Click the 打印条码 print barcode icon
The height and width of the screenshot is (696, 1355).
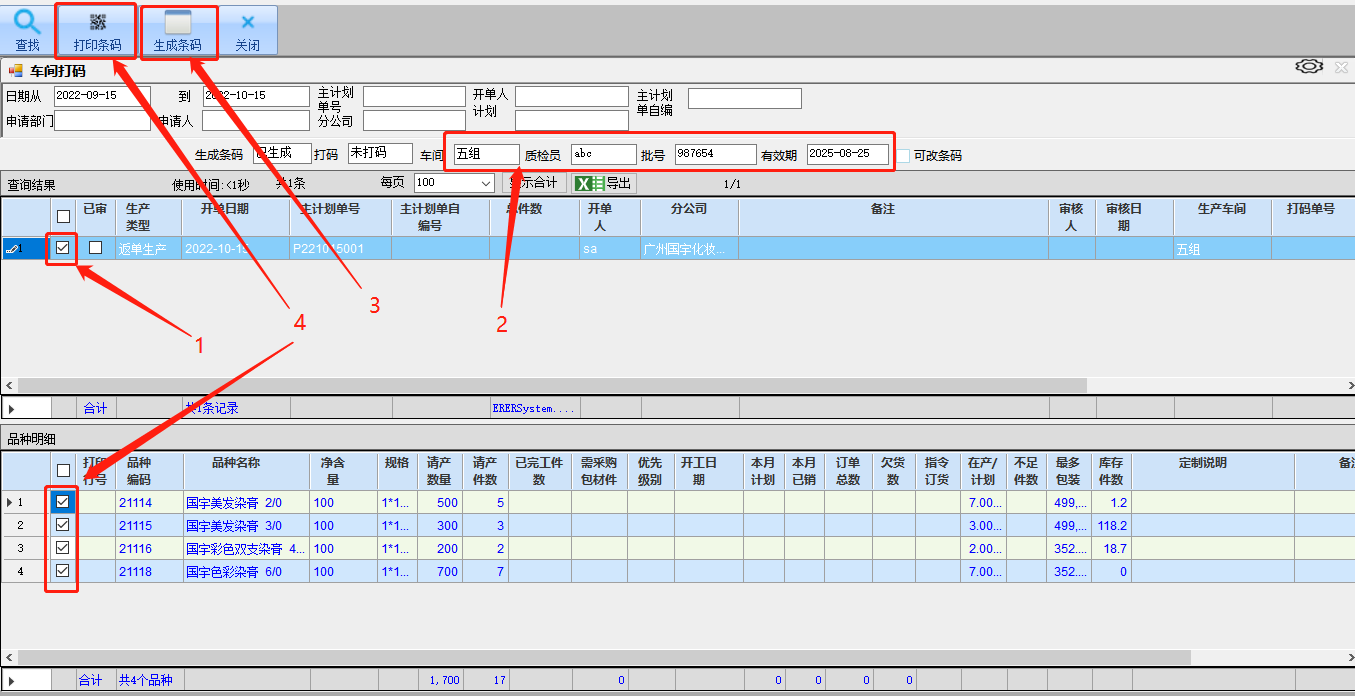(x=97, y=22)
